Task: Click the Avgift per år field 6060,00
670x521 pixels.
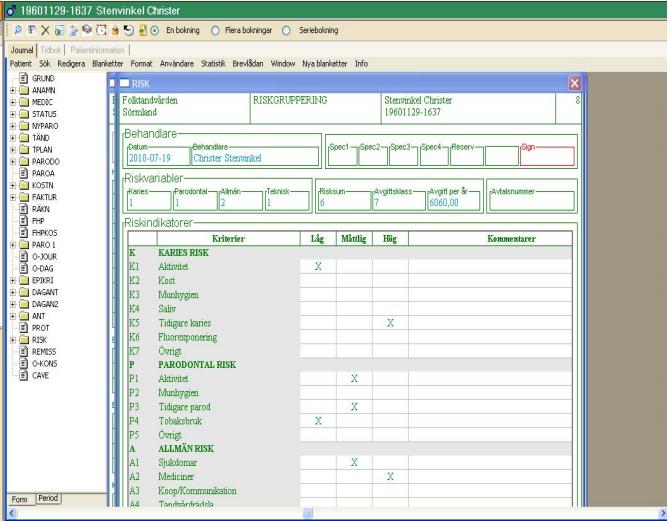Action: tap(453, 202)
